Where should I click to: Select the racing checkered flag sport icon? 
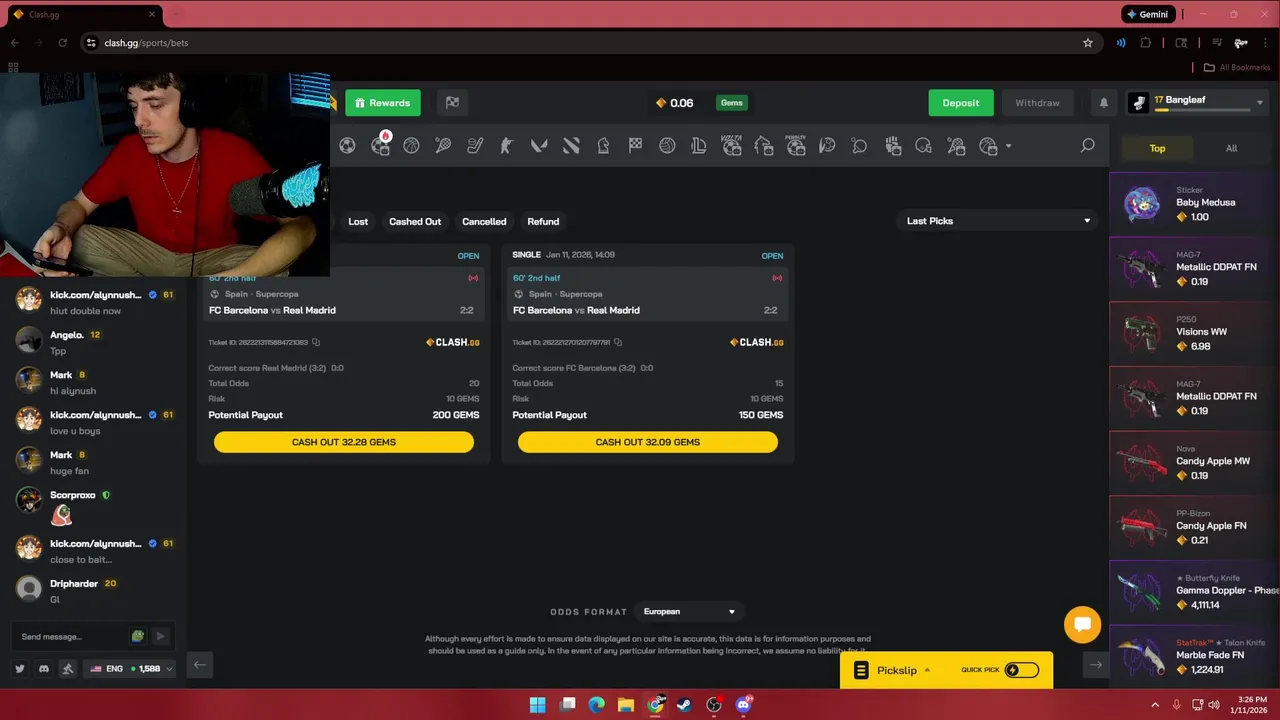(635, 146)
